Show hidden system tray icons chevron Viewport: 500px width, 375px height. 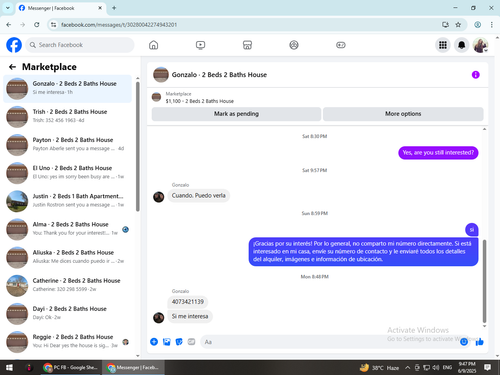[x=407, y=367]
